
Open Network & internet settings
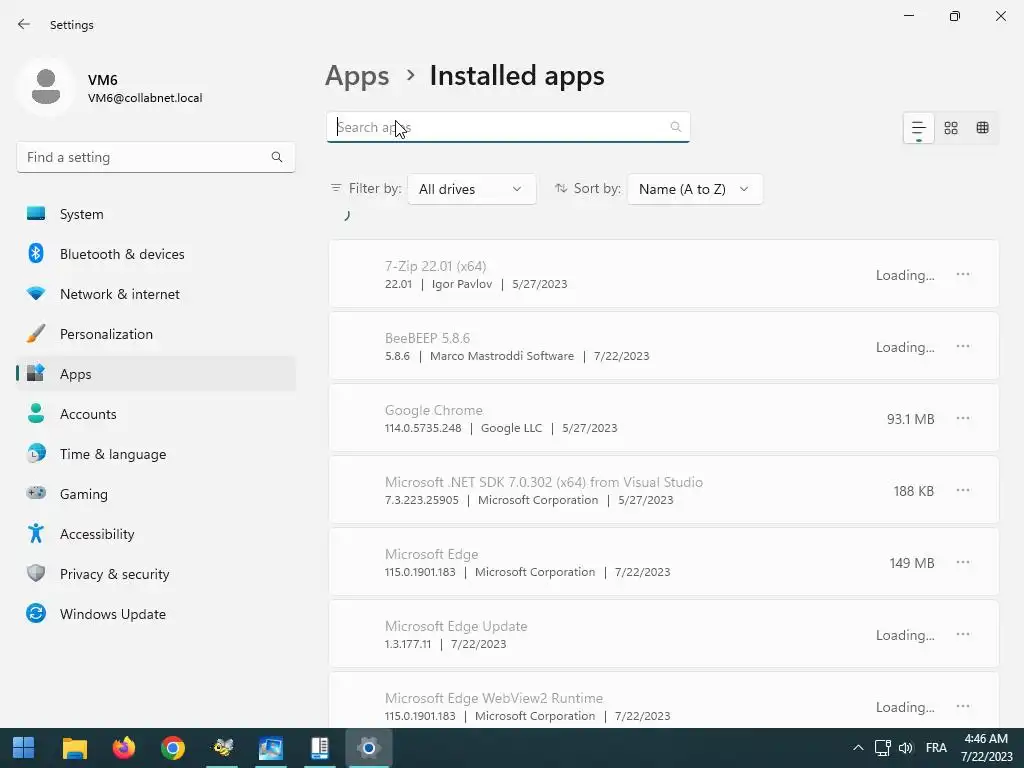tap(156, 294)
